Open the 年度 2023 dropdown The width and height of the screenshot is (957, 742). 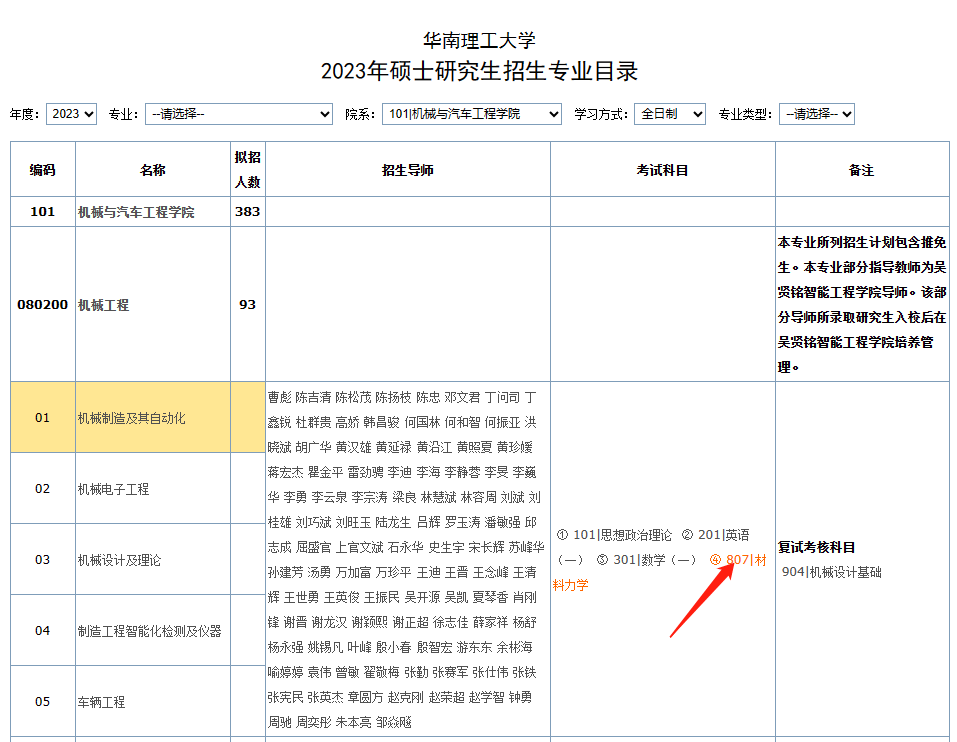point(71,114)
